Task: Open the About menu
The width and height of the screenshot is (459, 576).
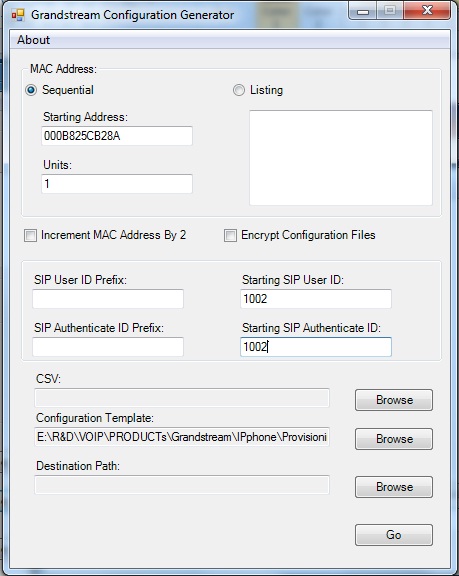Action: tap(33, 40)
